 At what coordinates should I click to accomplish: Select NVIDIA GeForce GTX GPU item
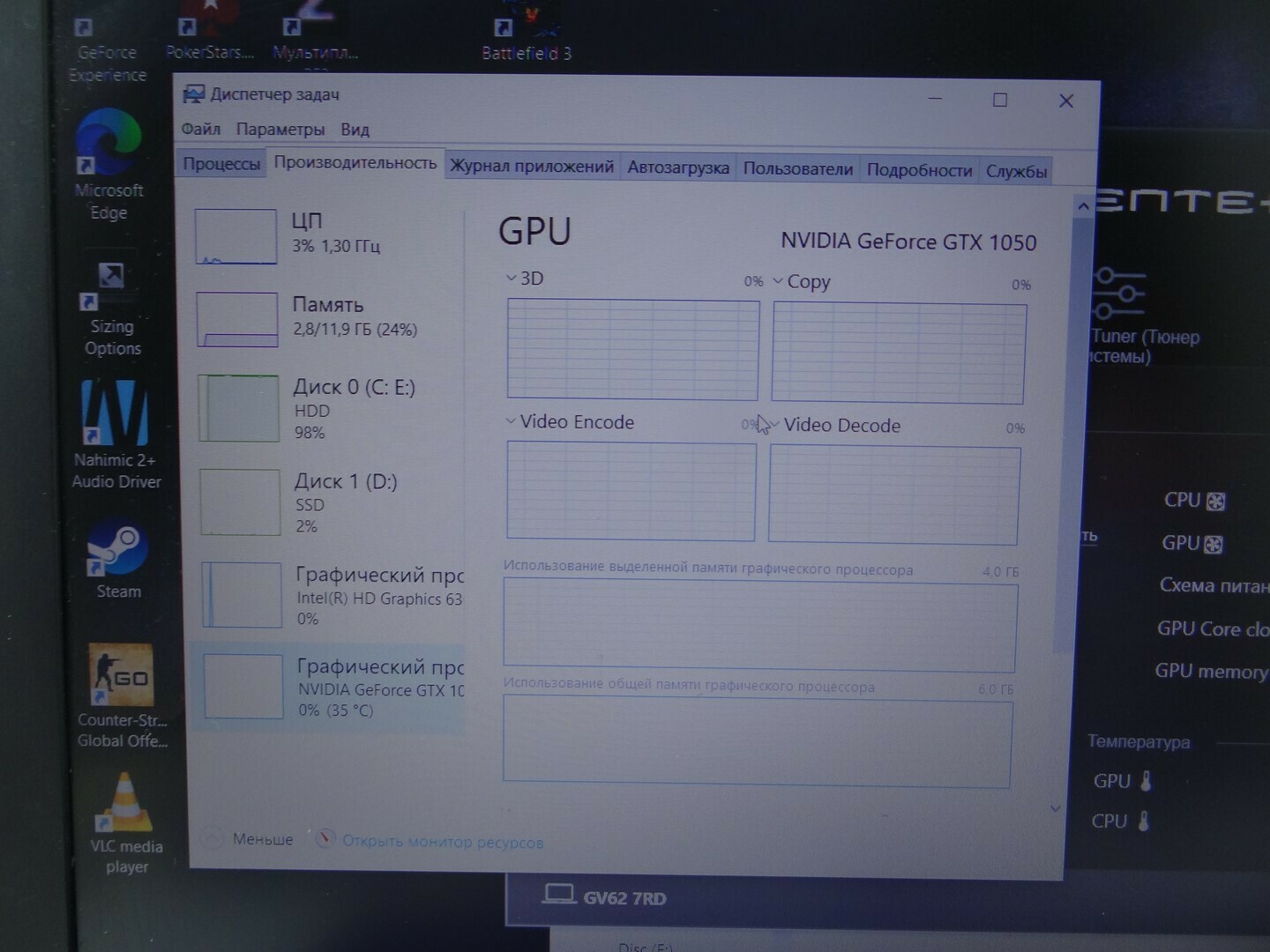330,688
